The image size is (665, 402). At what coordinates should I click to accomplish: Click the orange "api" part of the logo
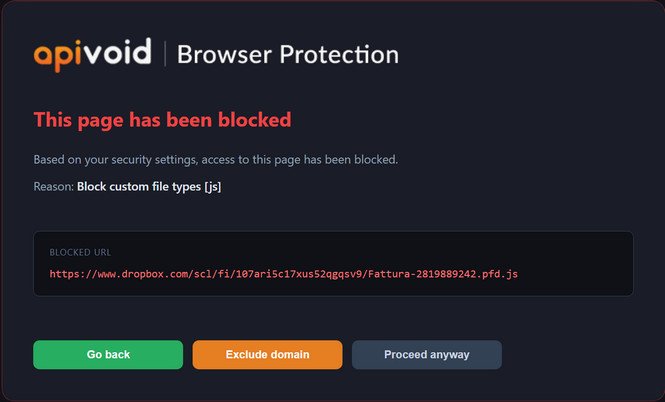[57, 56]
